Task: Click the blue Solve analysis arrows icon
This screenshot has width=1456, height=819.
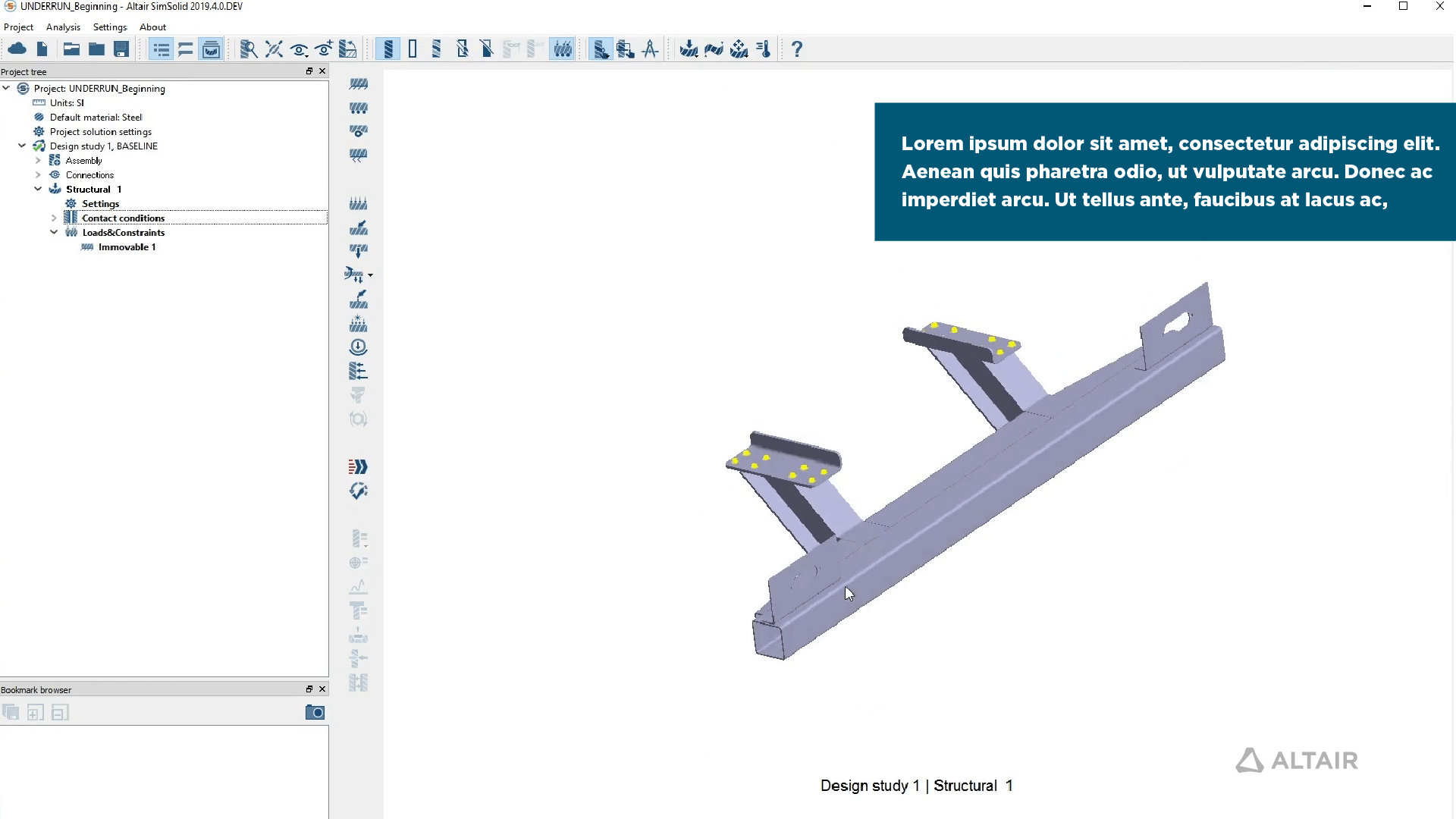Action: (x=358, y=466)
